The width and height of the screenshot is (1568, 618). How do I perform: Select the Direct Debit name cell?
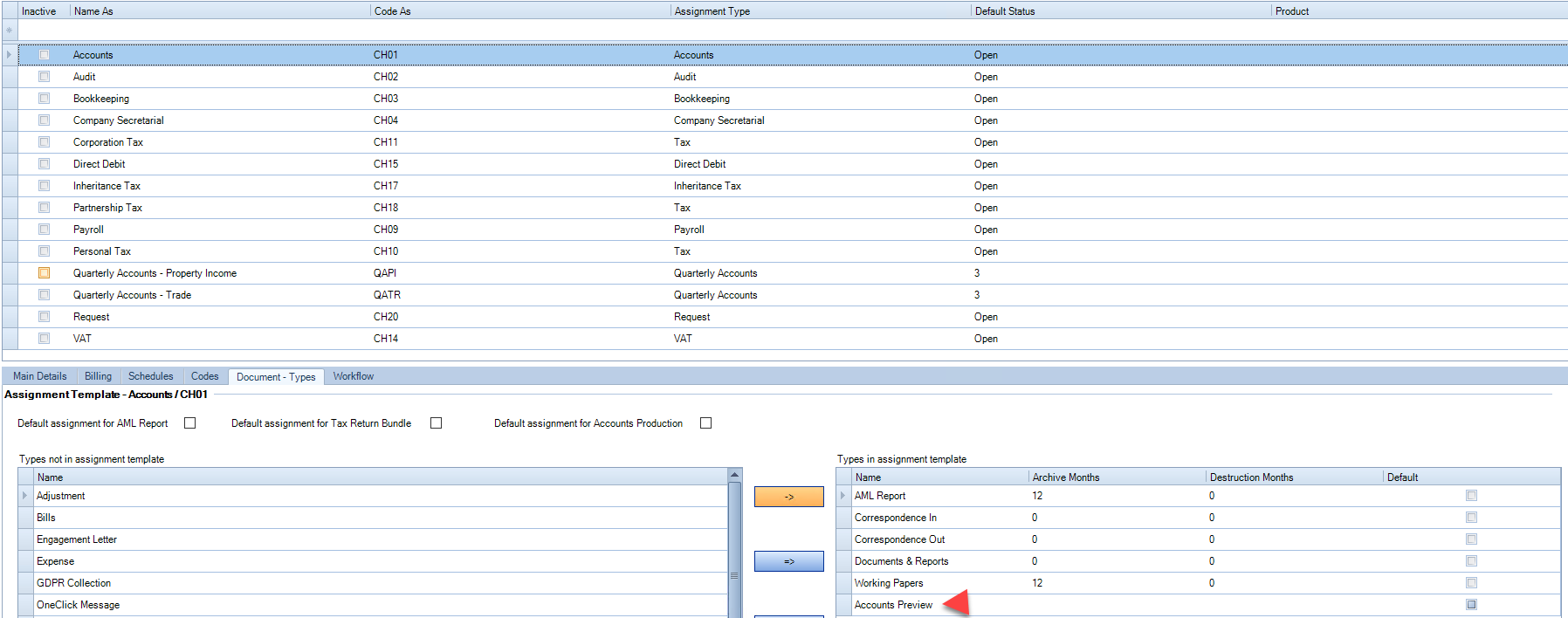coord(100,164)
